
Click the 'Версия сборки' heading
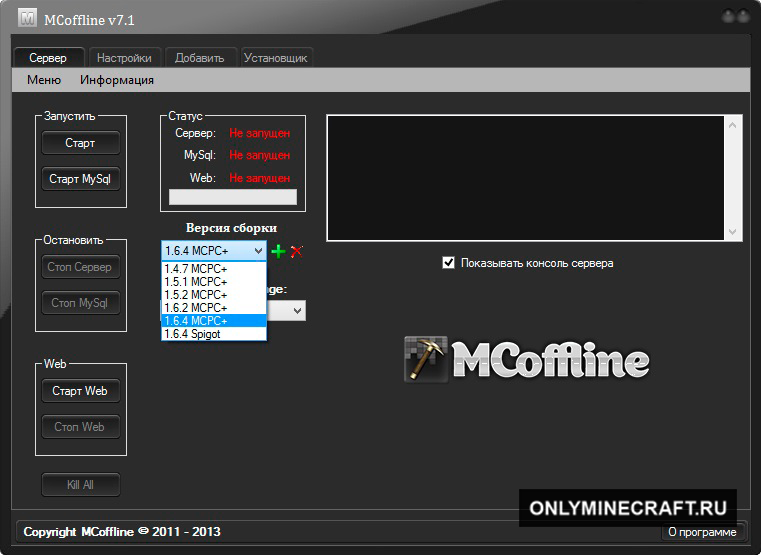[232, 228]
